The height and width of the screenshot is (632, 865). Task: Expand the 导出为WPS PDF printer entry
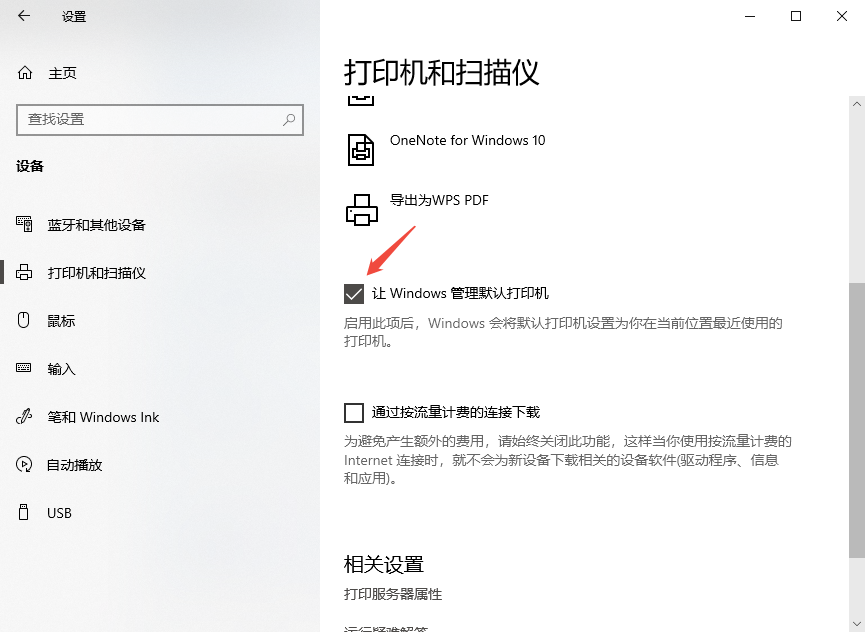(x=440, y=201)
